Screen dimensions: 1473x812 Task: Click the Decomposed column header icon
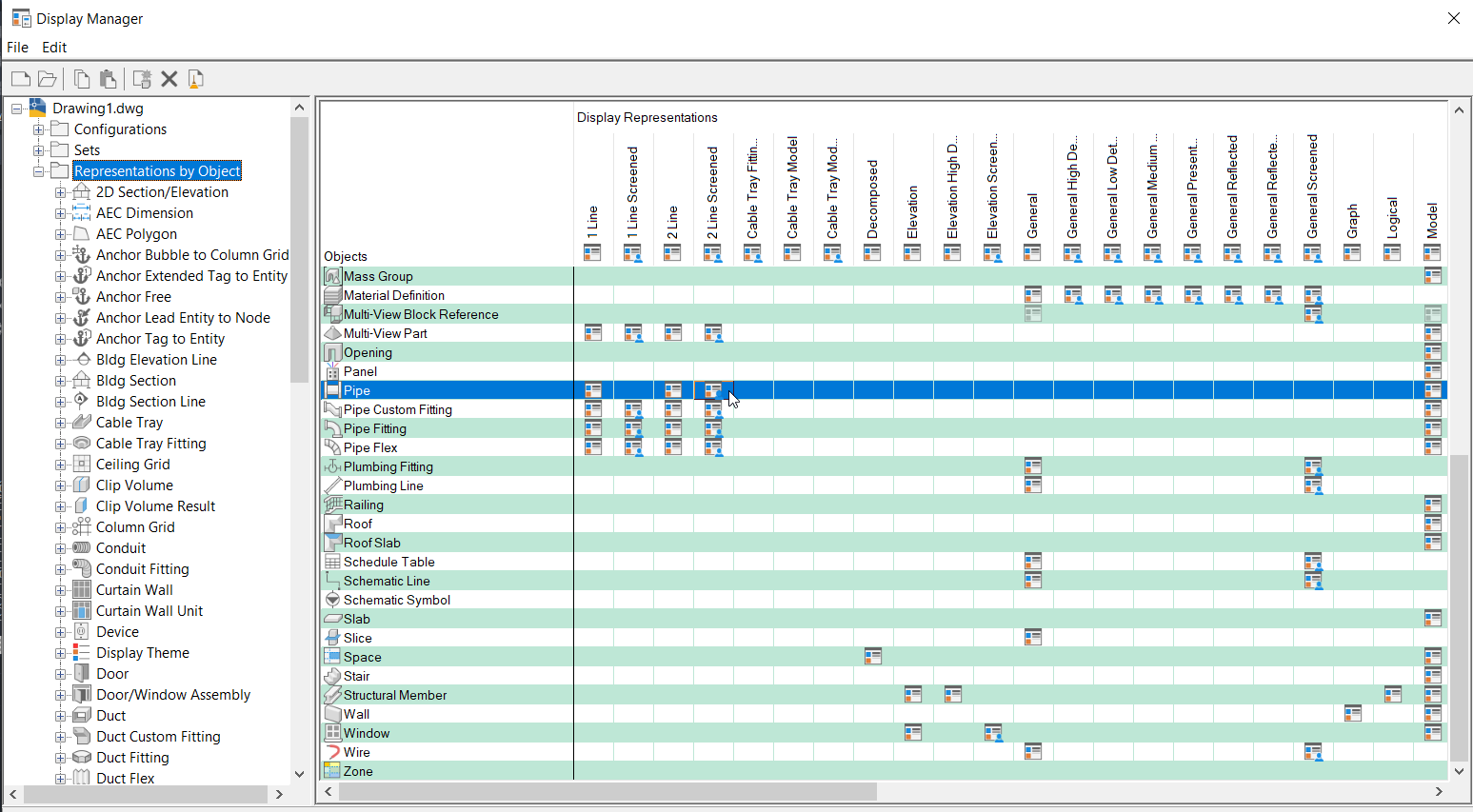(x=873, y=252)
